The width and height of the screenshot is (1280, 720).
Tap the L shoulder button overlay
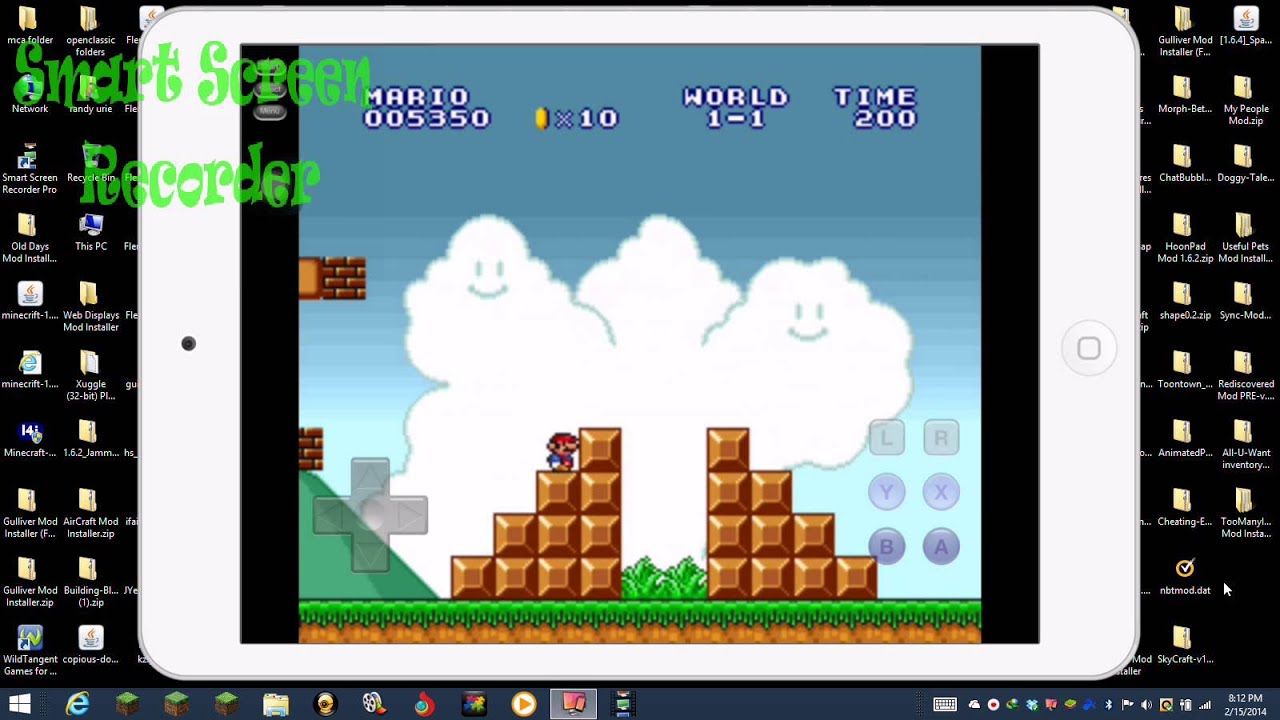(886, 438)
